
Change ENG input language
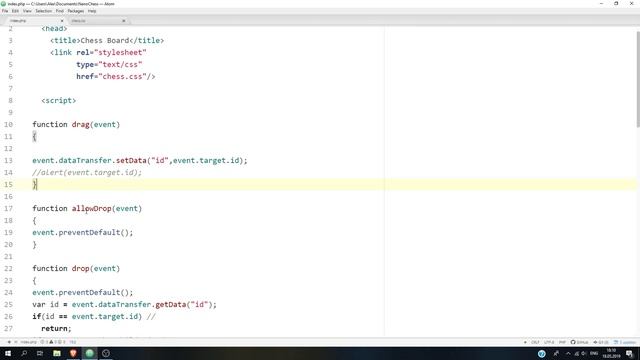[594, 353]
